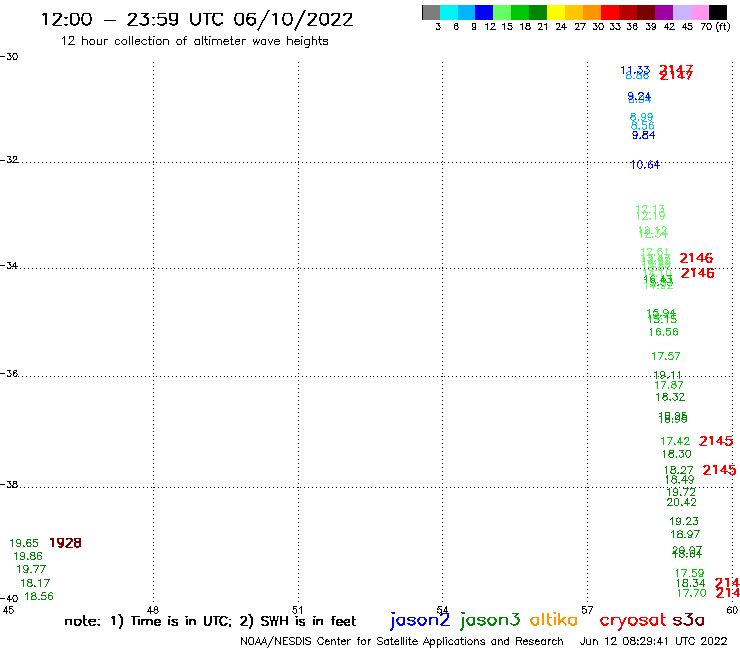Screen dimensions: 740x650
Task: Select the wave height value '18.97'
Action: (x=685, y=534)
